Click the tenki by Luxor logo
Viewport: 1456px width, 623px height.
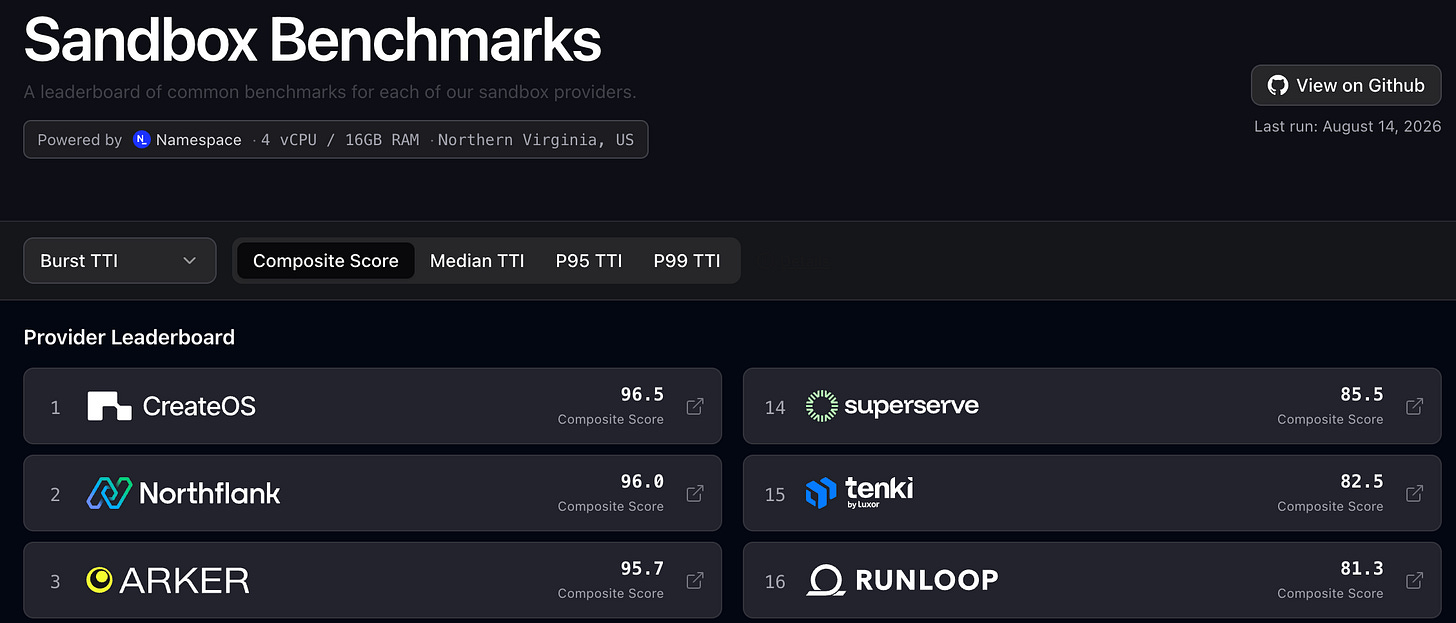pyautogui.click(x=860, y=492)
